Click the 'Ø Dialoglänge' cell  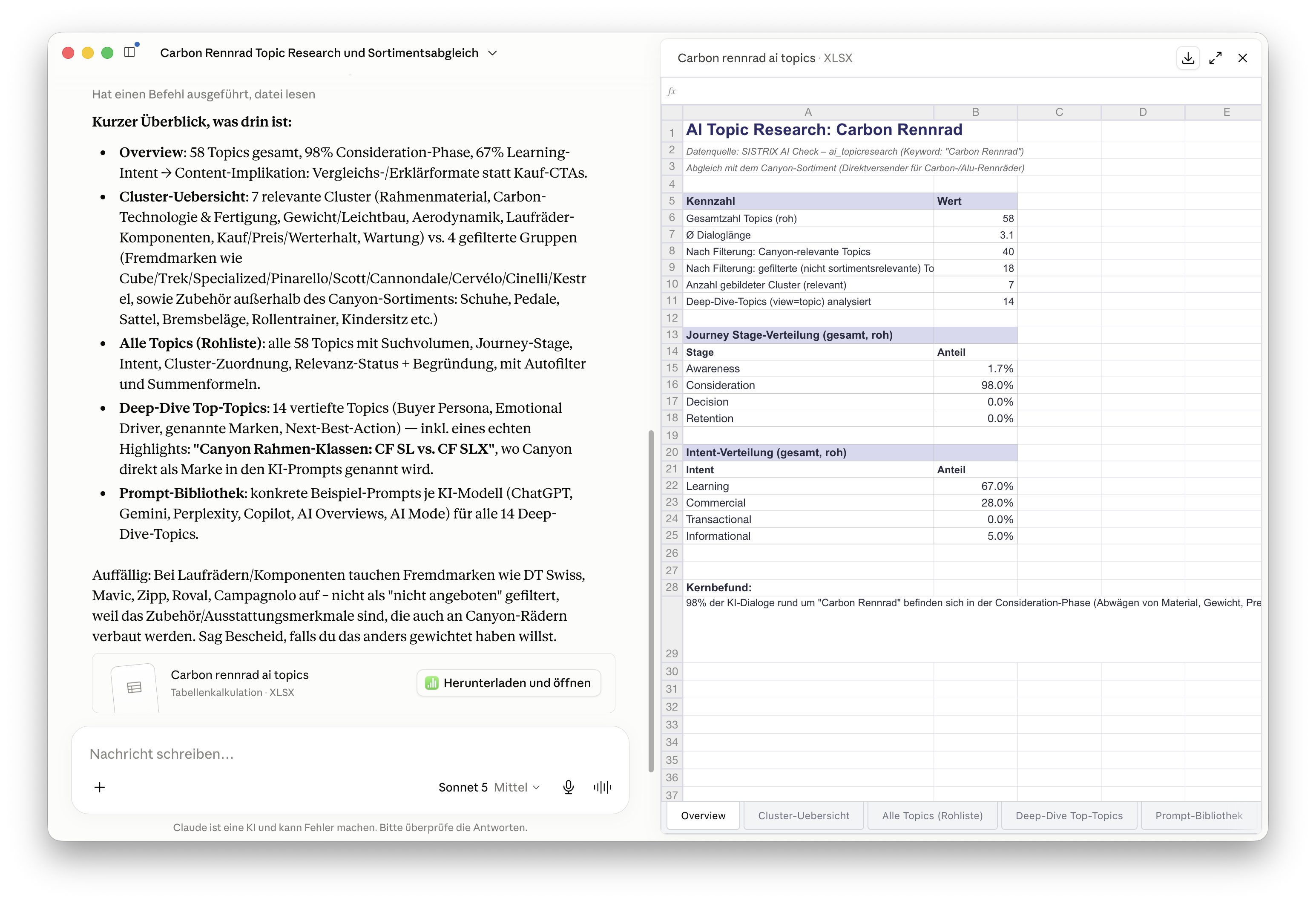pyautogui.click(x=808, y=234)
